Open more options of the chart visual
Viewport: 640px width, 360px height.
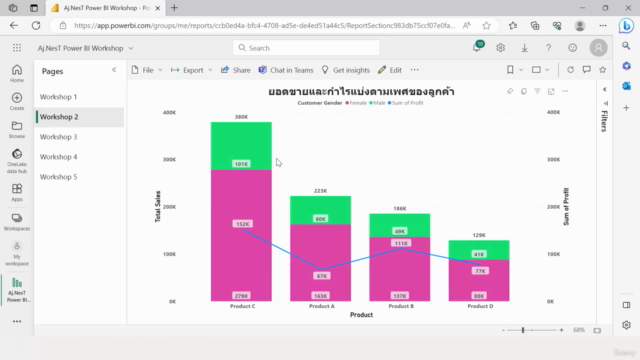(565, 91)
